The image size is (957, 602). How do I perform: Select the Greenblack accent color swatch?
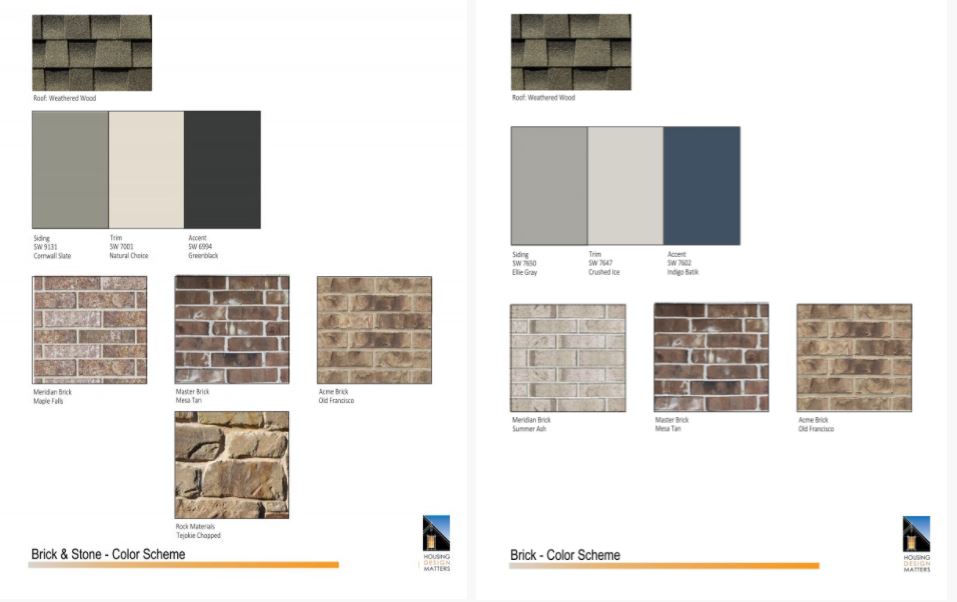point(222,170)
